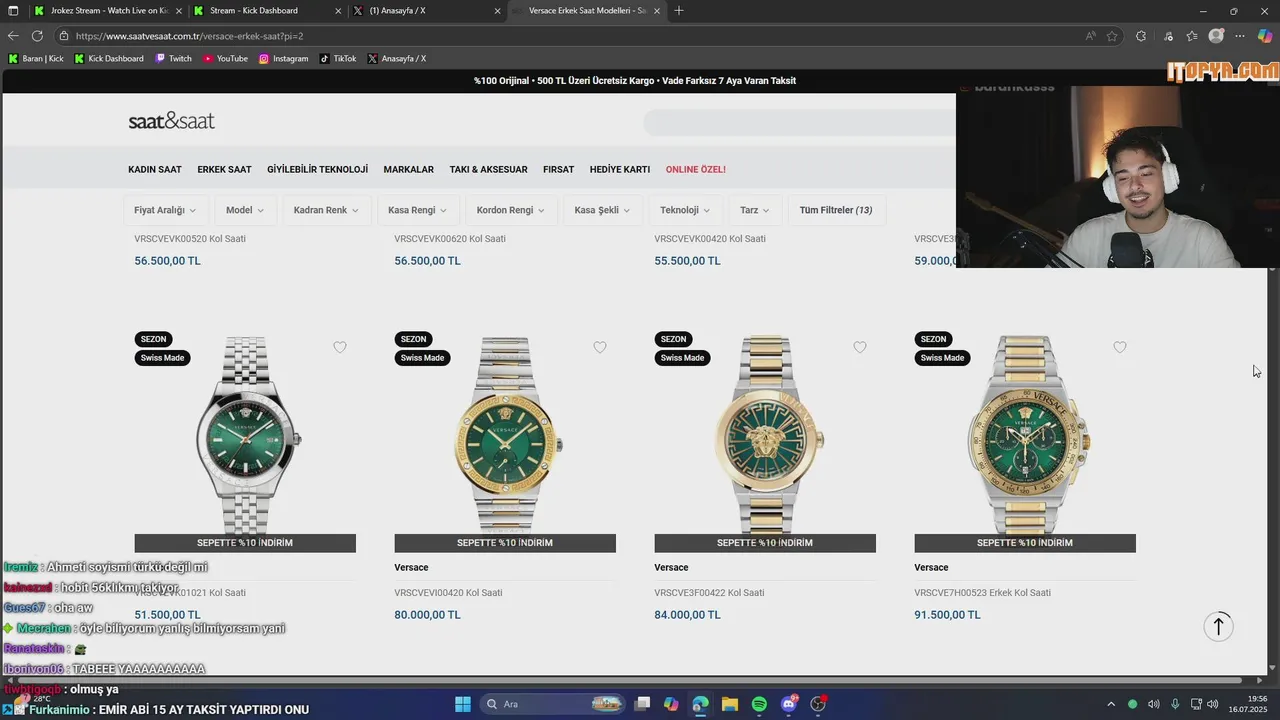1280x720 pixels.
Task: Click the microphone tray icon
Action: pos(1175,704)
